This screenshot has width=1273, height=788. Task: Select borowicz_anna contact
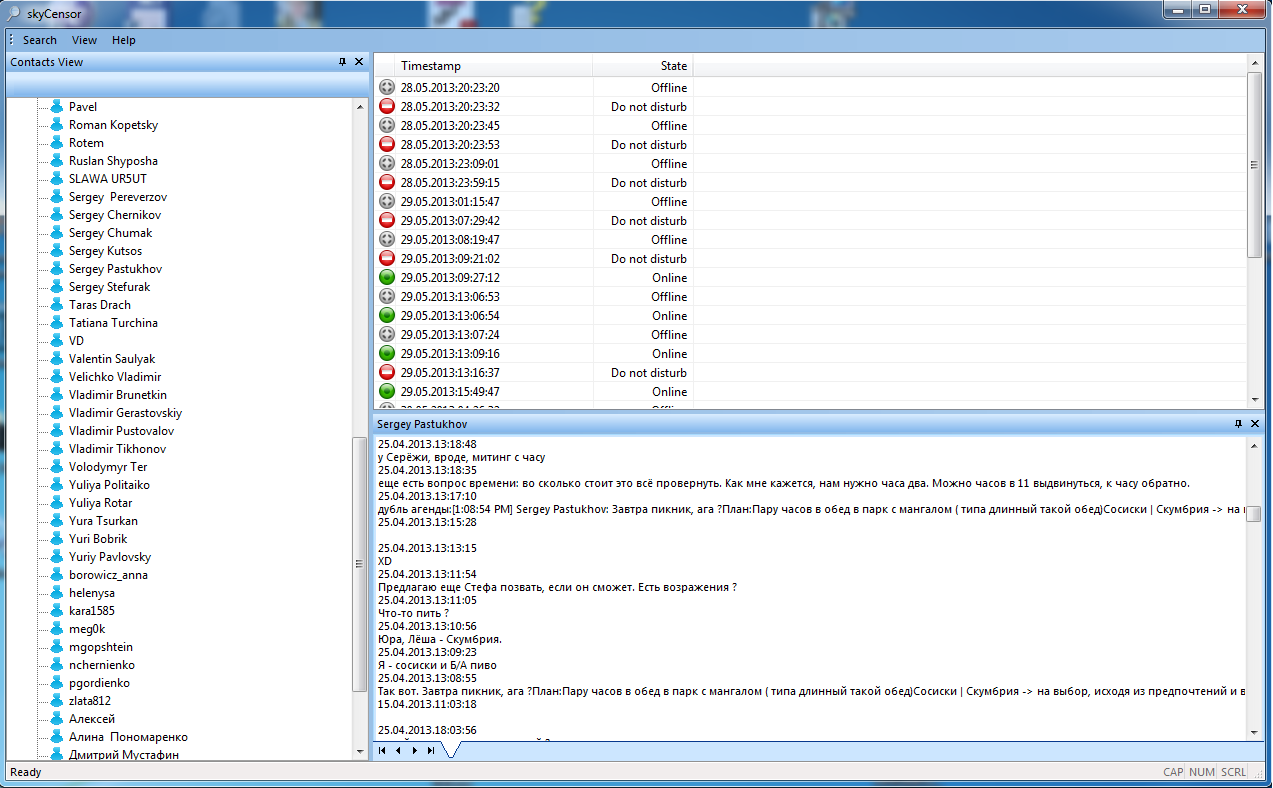pyautogui.click(x=108, y=575)
